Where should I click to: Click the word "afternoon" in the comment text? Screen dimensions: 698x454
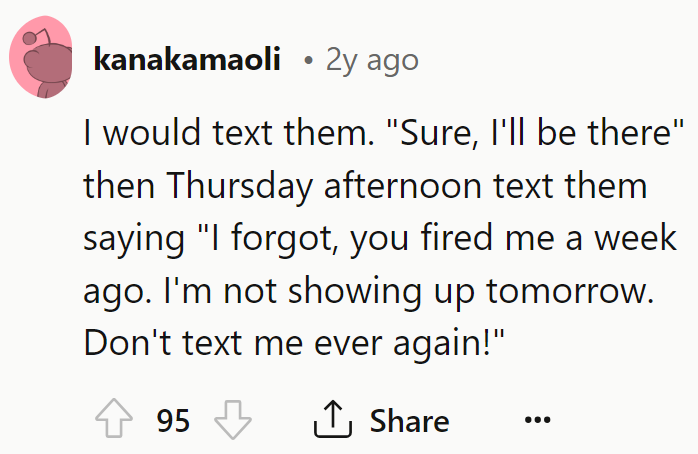click(403, 186)
